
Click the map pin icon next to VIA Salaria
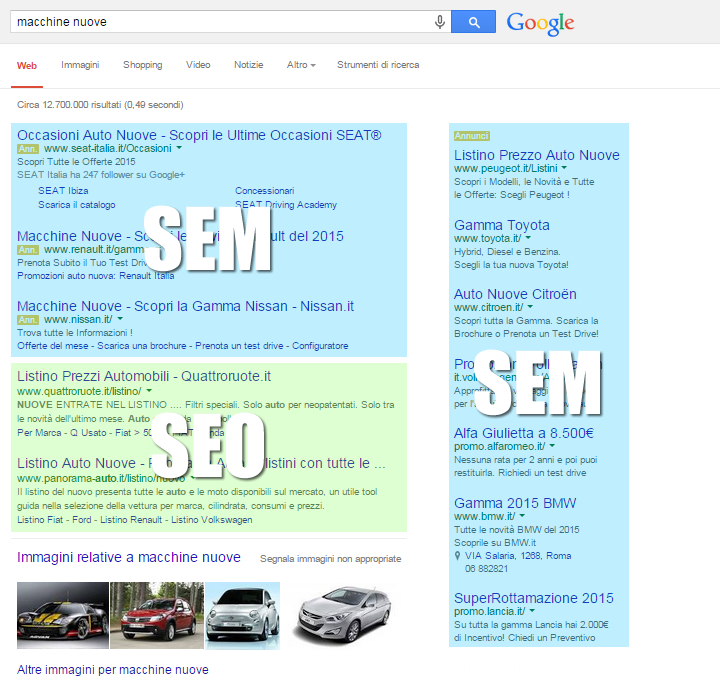[x=457, y=556]
